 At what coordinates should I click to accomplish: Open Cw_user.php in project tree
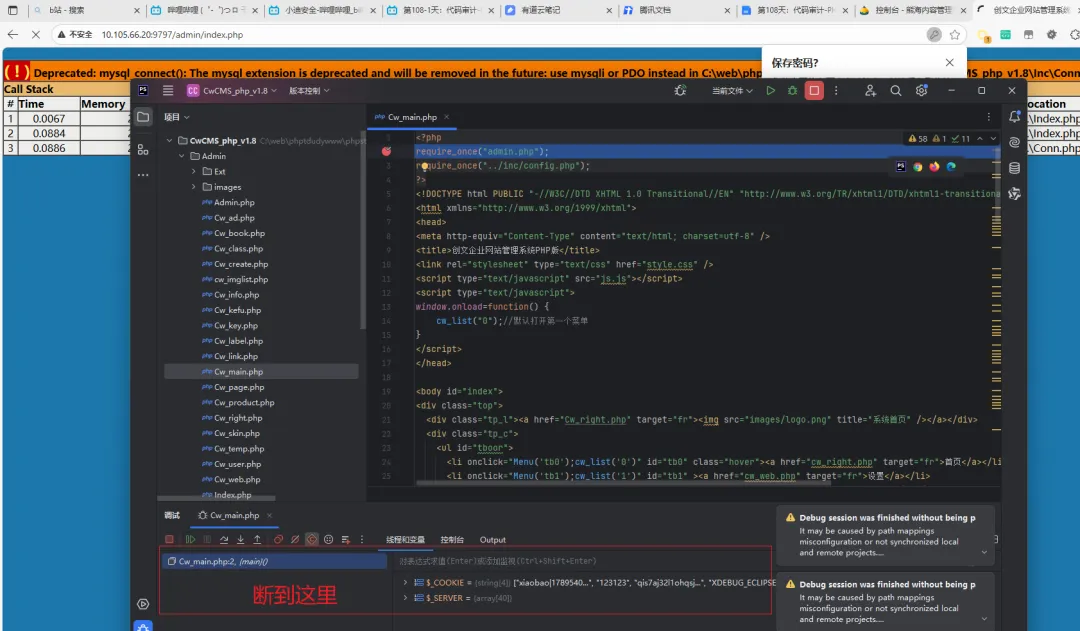[x=237, y=464]
